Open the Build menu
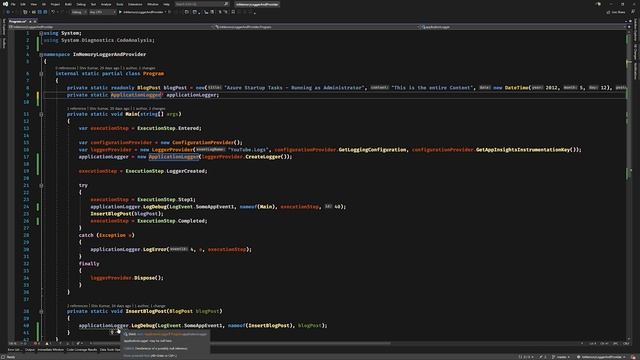The image size is (640, 360). 68,4
